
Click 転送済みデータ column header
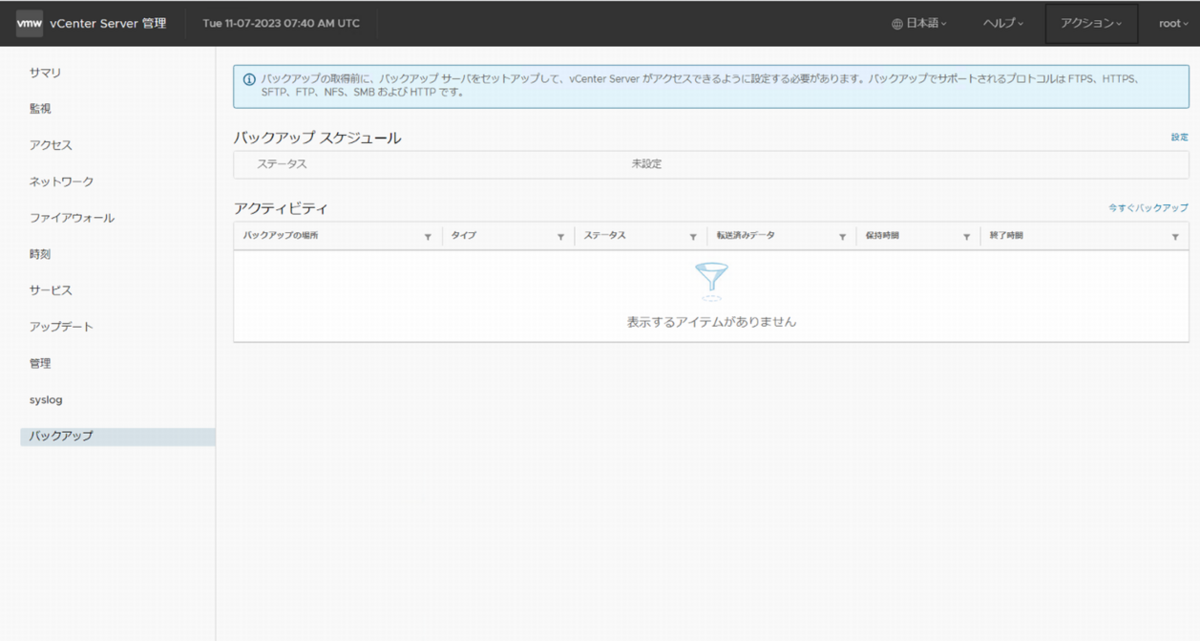tap(745, 236)
